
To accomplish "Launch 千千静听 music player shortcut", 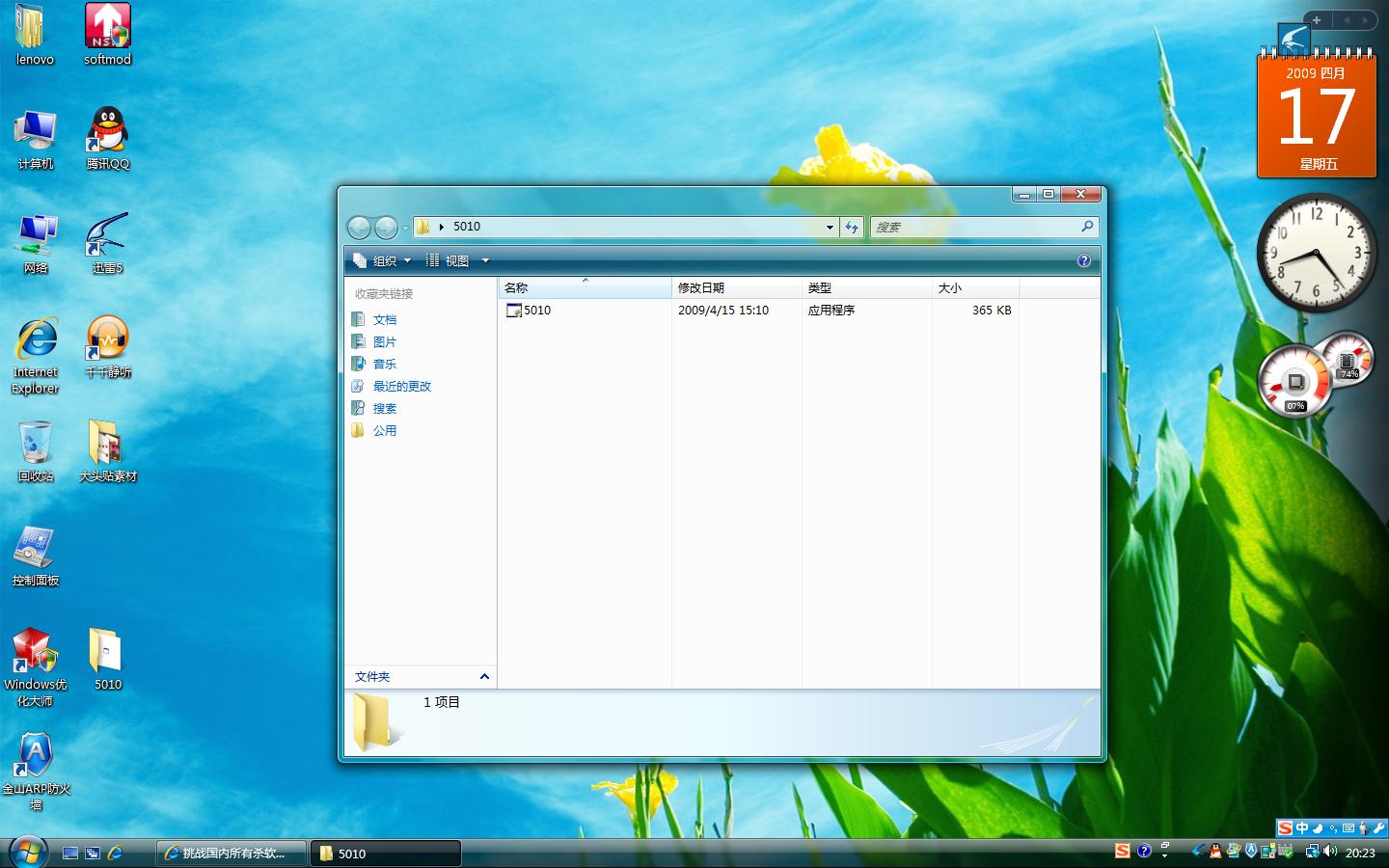I will pos(107,347).
